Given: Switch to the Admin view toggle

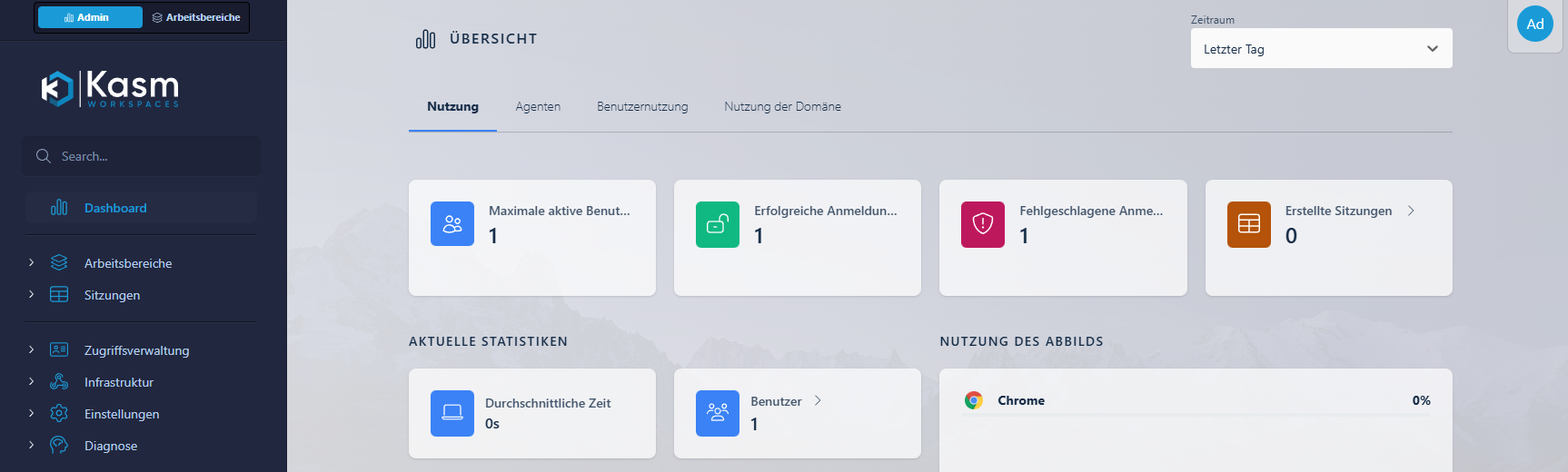Looking at the screenshot, I should 90,17.
